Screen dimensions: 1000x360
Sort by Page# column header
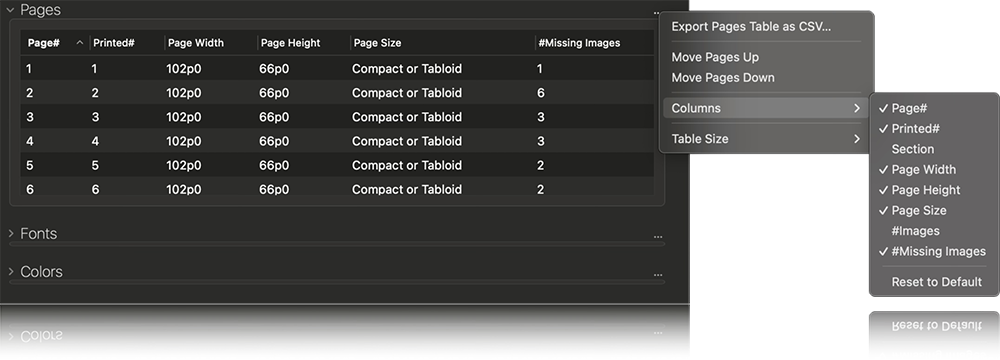point(43,43)
